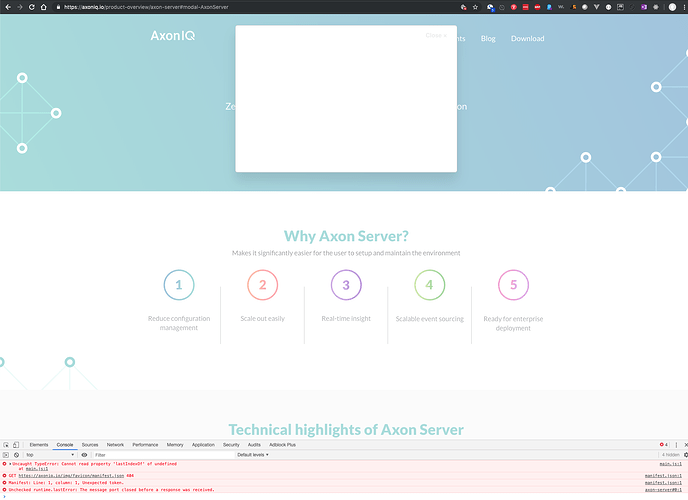The height and width of the screenshot is (500, 688).
Task: Open the Chrome three-dot menu
Action: 684,7
